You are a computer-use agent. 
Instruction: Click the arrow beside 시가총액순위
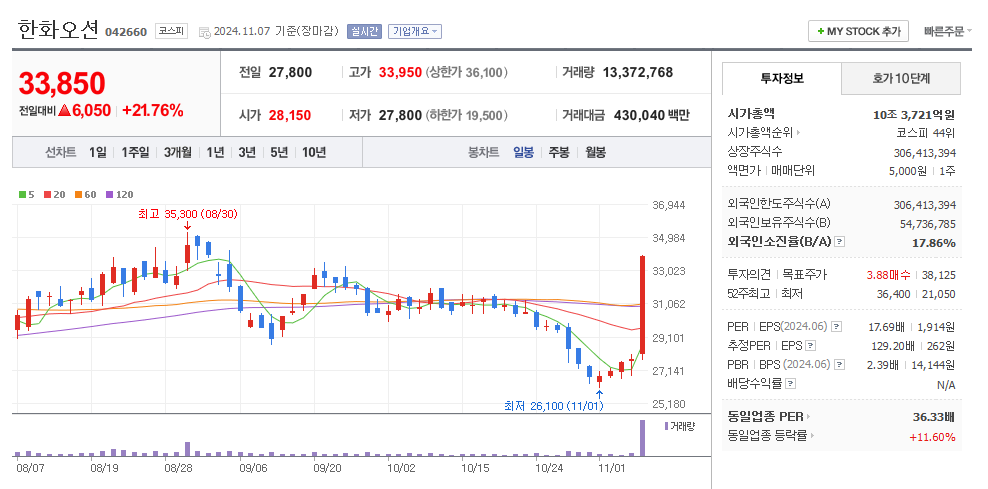click(798, 133)
